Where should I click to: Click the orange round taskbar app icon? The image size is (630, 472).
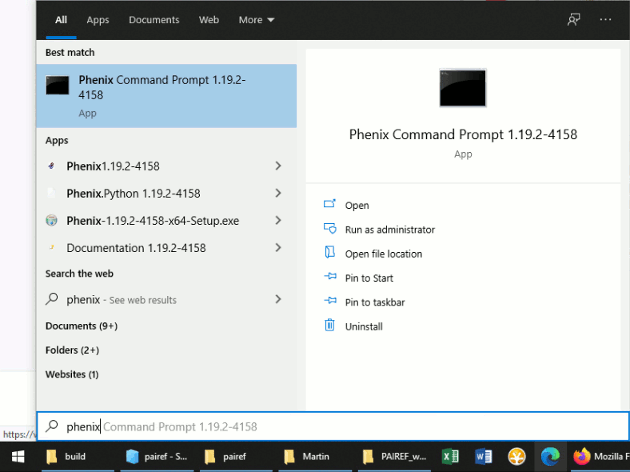[517, 457]
